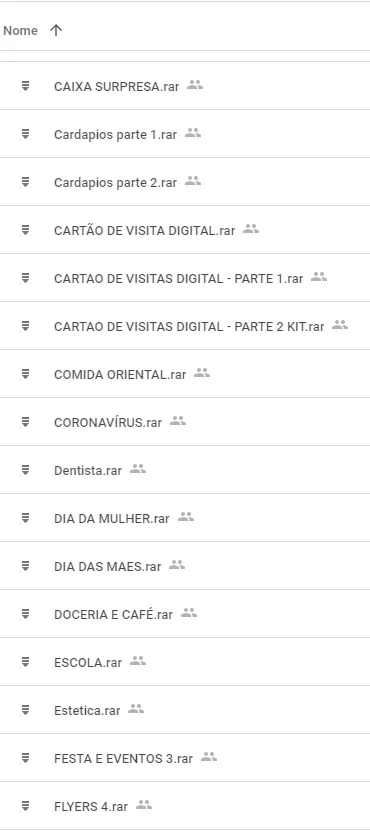Image resolution: width=370 pixels, height=835 pixels.
Task: Select CARTAO DE VISITAS DIGITAL - PARTE 2 KIT.rar
Action: (185, 326)
